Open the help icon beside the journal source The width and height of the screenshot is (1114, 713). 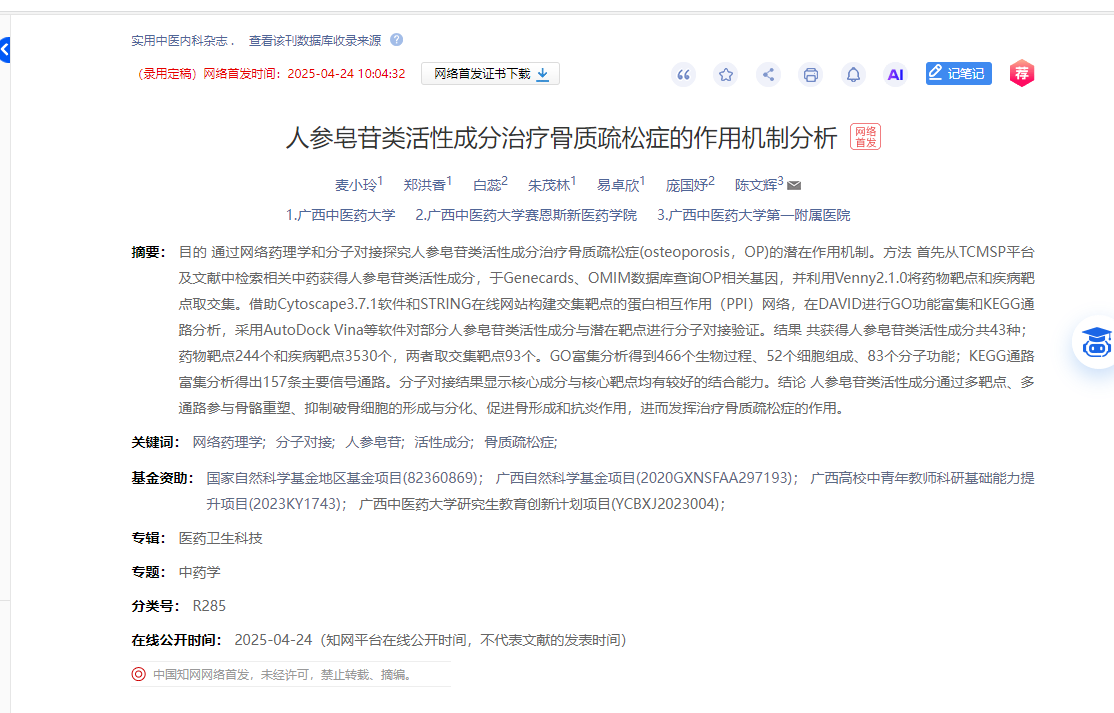(398, 41)
